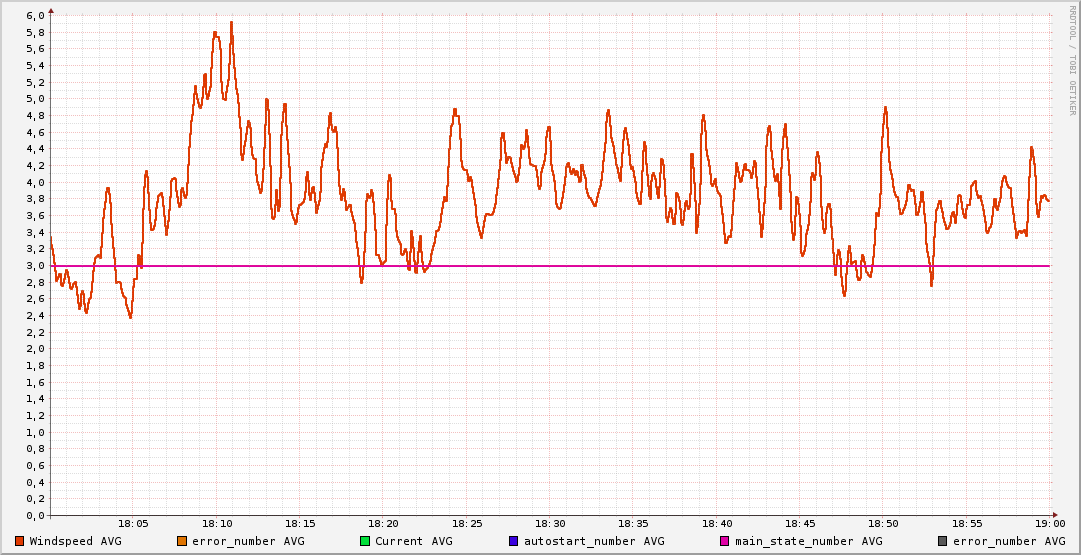
Task: Click the 0,0 value on the y-axis
Action: (35, 516)
